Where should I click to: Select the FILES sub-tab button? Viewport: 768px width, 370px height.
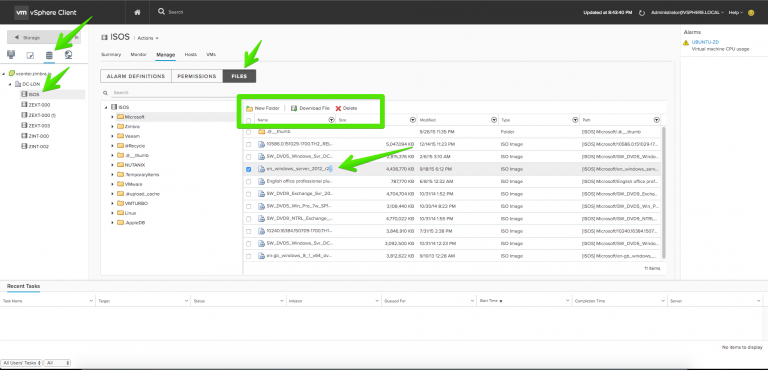tap(239, 76)
